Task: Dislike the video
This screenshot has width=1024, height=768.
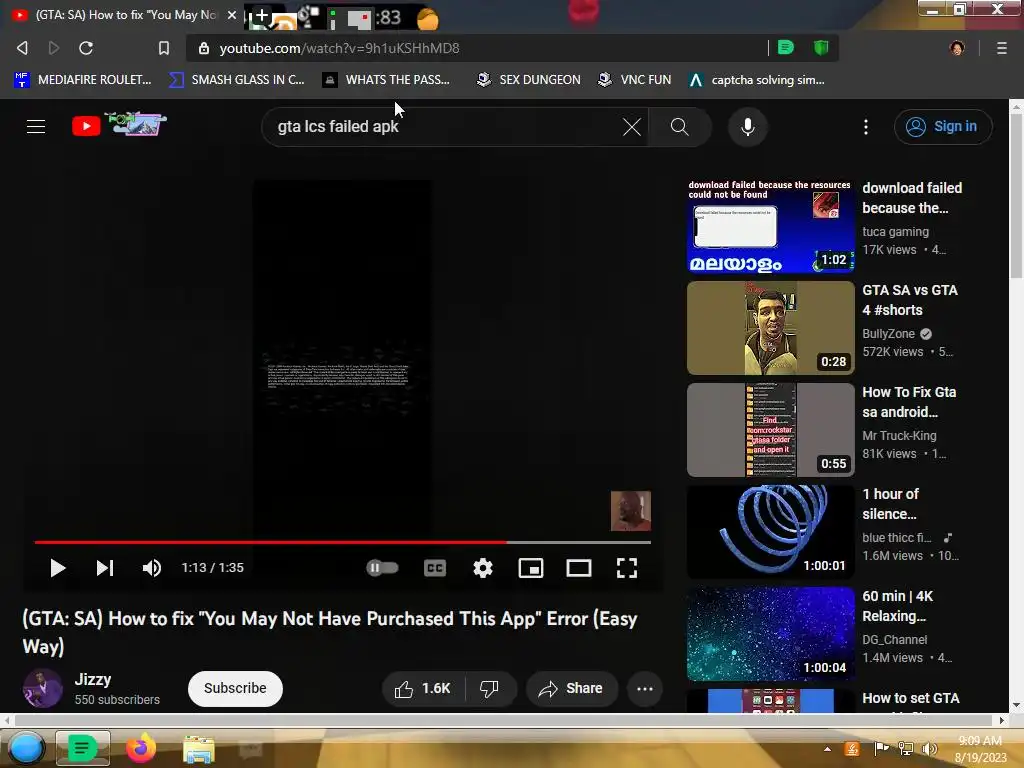Action: 490,688
